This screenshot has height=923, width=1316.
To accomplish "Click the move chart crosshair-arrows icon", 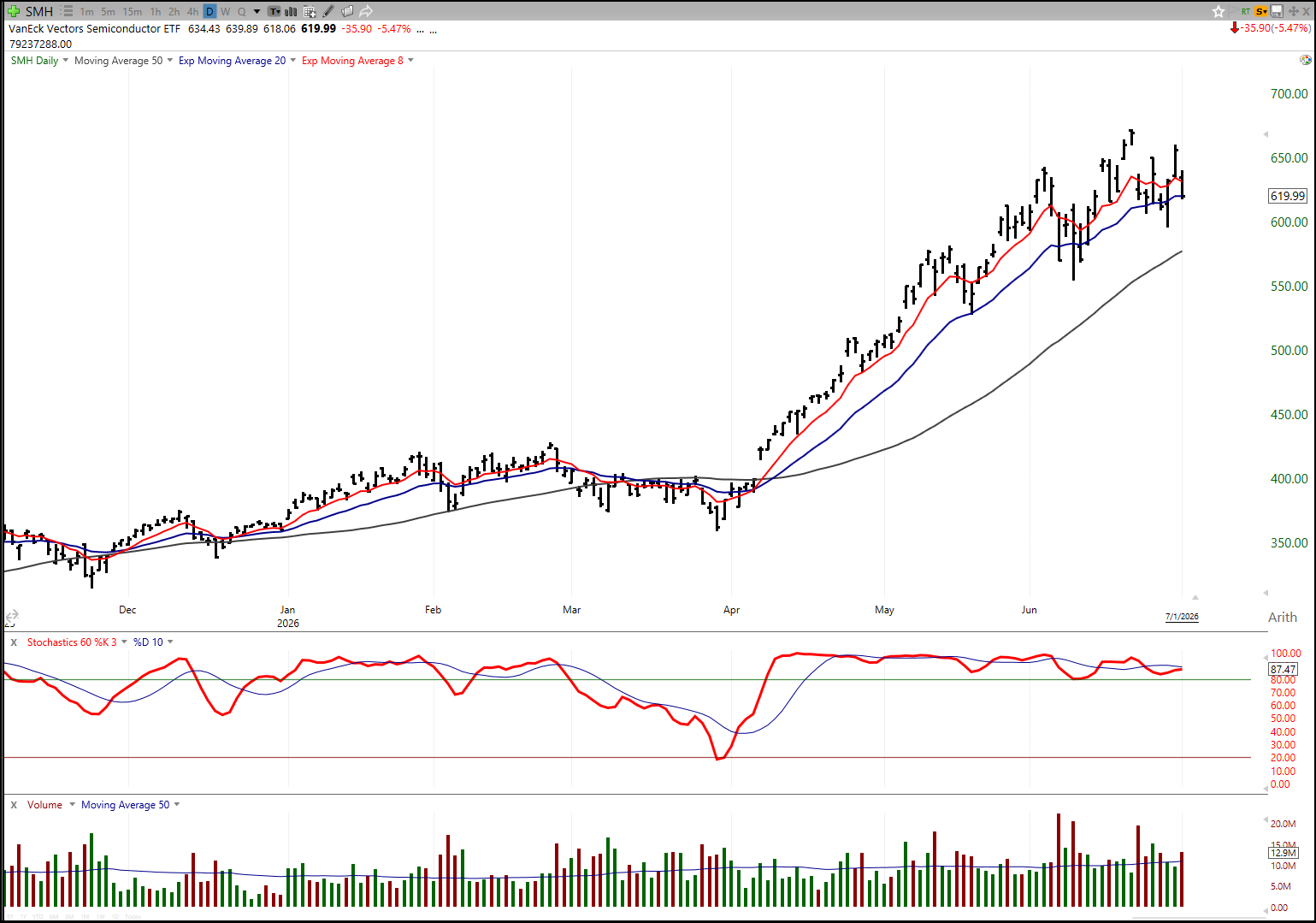I will click(x=1293, y=11).
